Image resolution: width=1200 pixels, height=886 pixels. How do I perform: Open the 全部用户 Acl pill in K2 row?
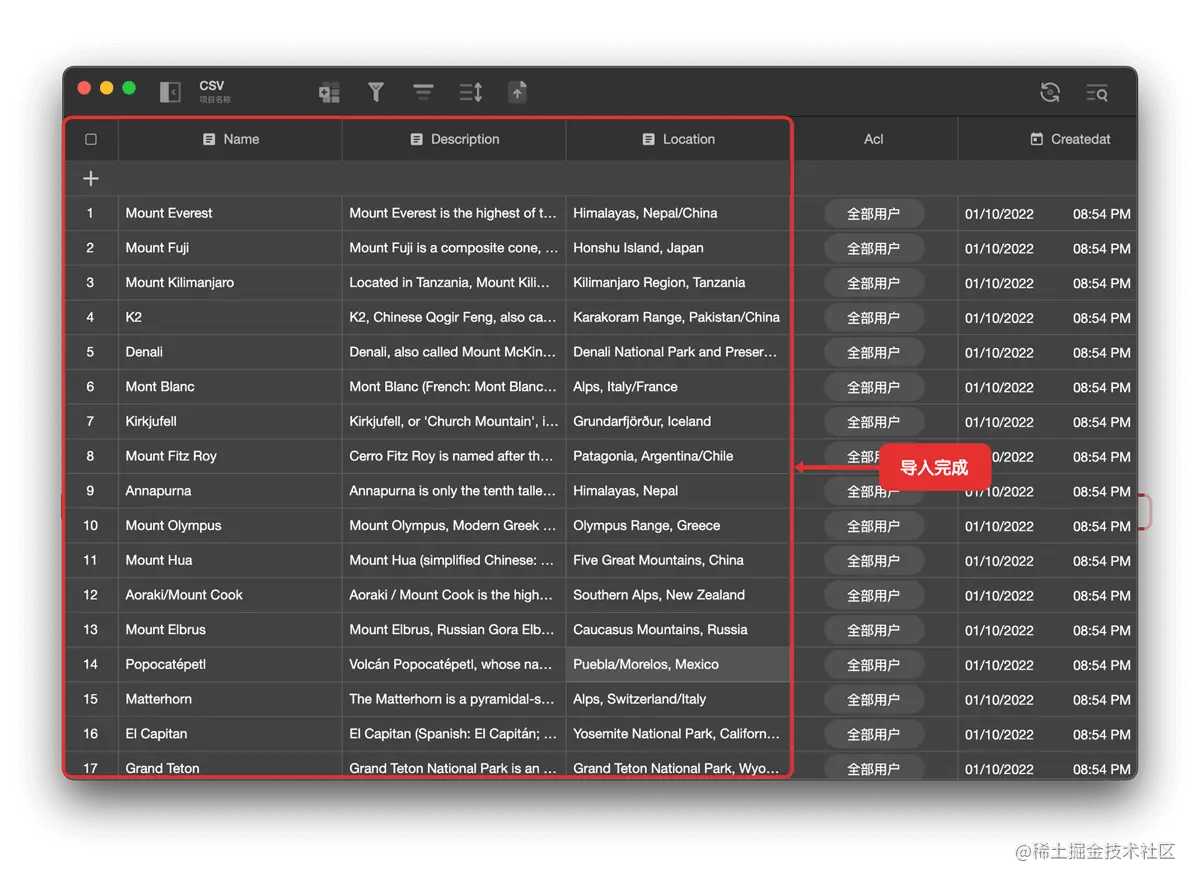click(x=874, y=317)
